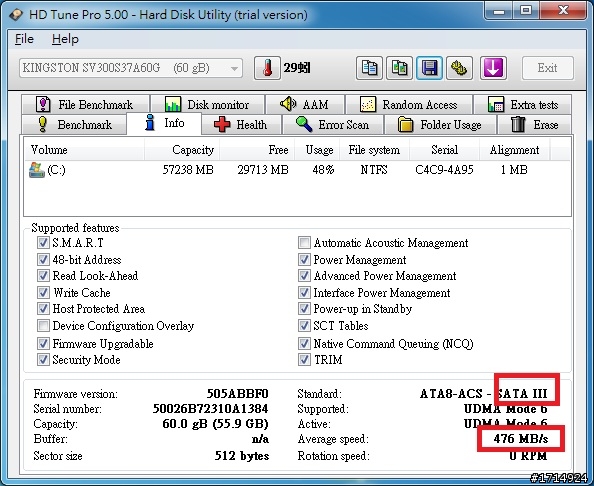Screen dimensions: 594x486
Task: Toggle the Native Command Queuing (NCQ) checkbox
Action: coord(304,344)
